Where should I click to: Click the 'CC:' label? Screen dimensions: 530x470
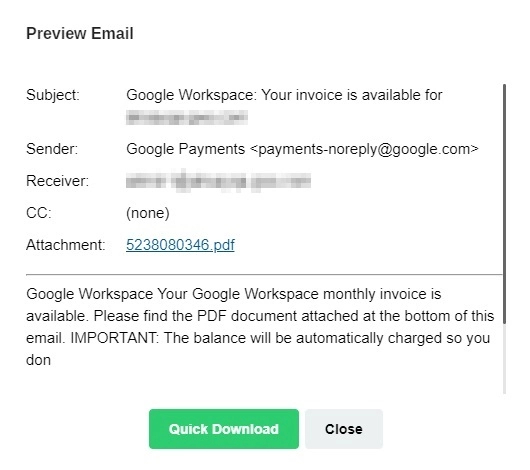click(39, 213)
